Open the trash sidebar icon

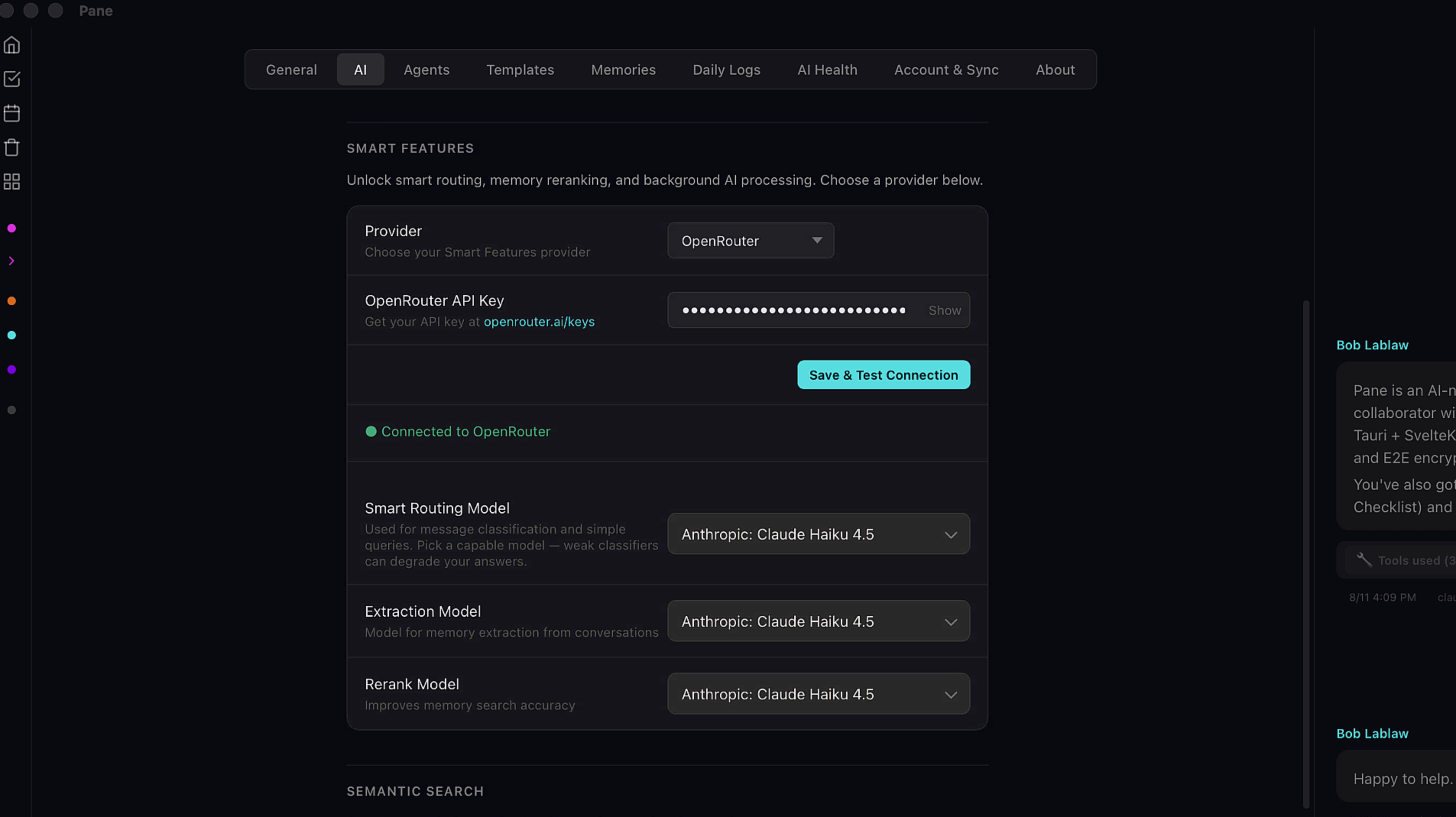(x=12, y=148)
